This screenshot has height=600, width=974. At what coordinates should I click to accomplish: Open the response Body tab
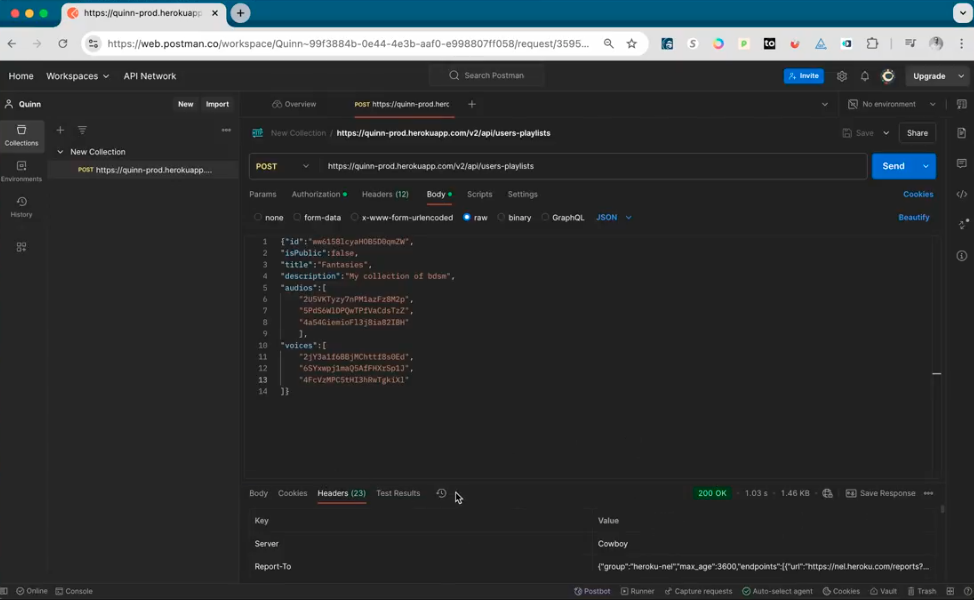(x=258, y=493)
